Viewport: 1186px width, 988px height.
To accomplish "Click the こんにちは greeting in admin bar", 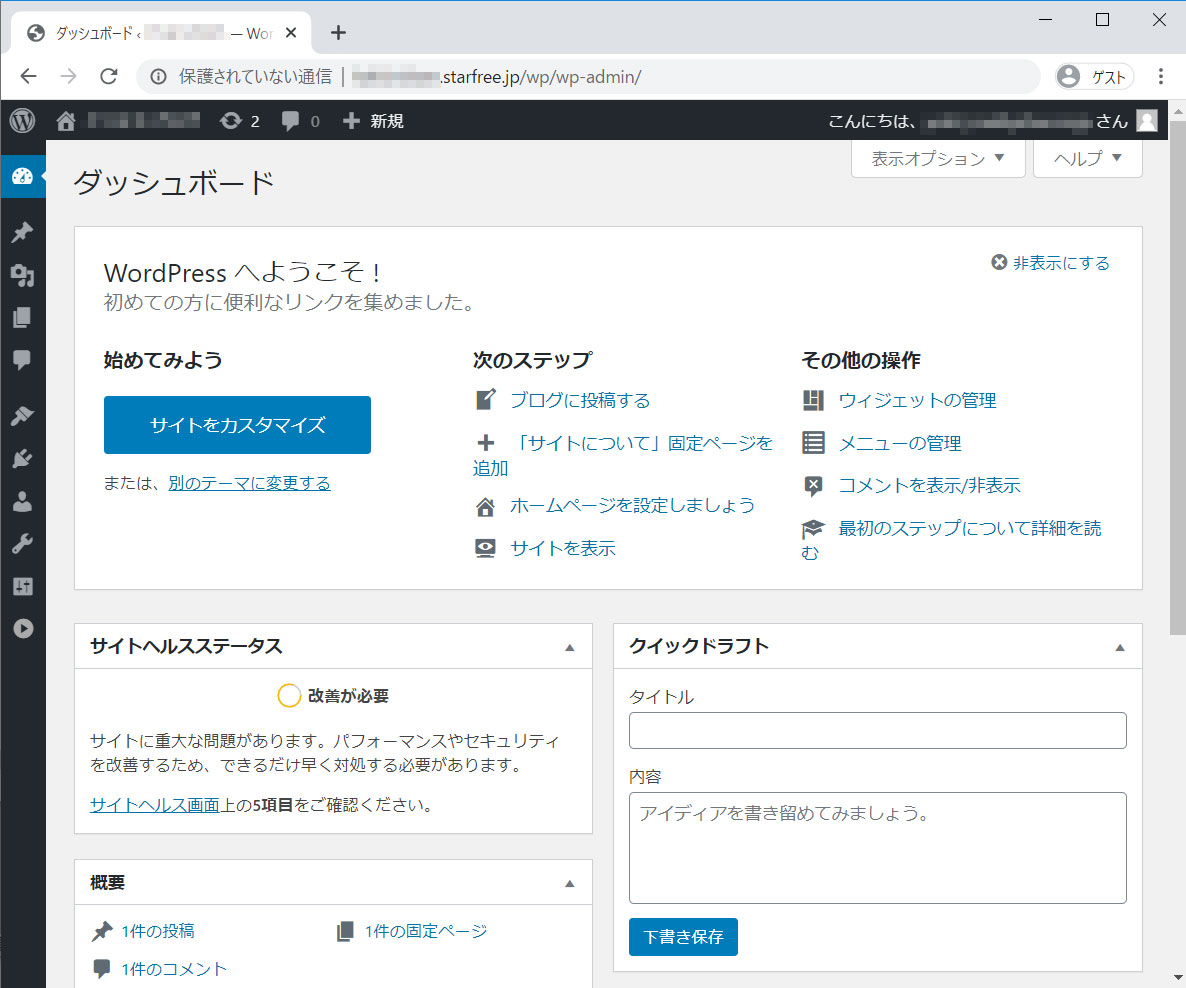I will coord(978,121).
